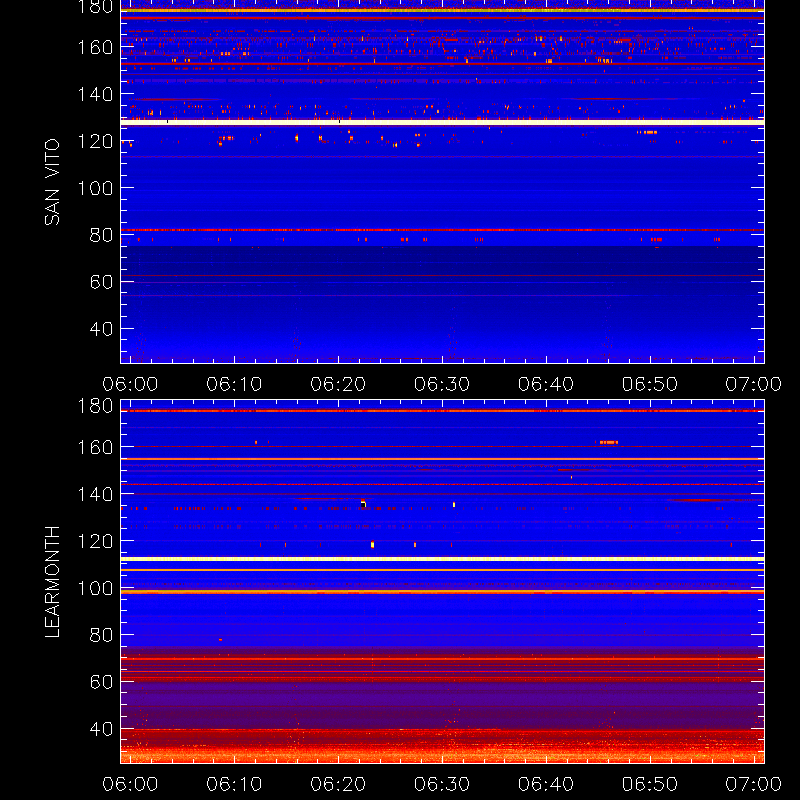Pick the 60 tick label on Learmonth axis
800x800 pixels.
tap(102, 682)
